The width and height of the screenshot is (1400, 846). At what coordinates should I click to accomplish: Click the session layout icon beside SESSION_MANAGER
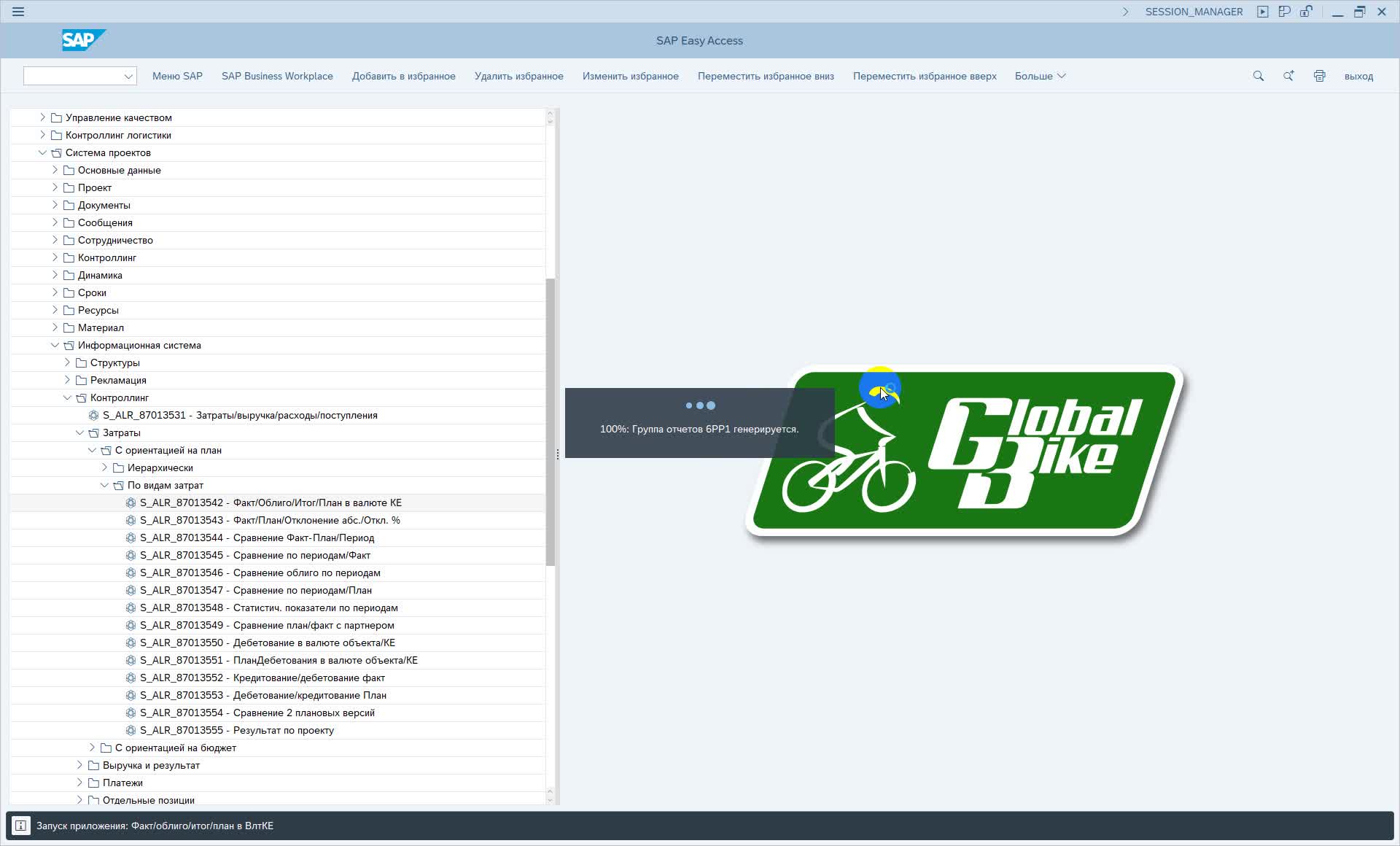[1285, 12]
